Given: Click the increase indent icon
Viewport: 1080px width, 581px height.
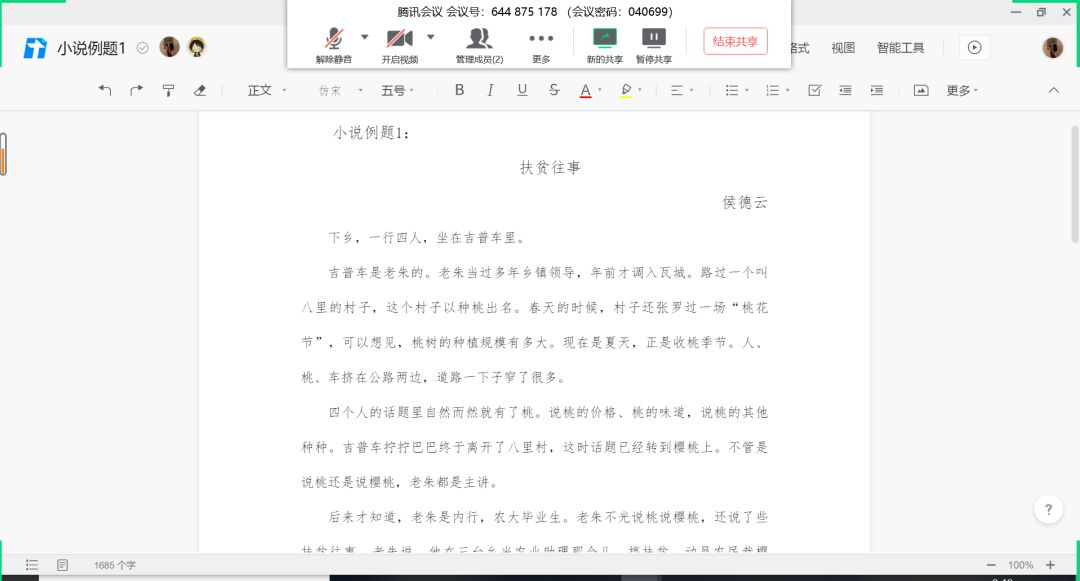Looking at the screenshot, I should [877, 90].
